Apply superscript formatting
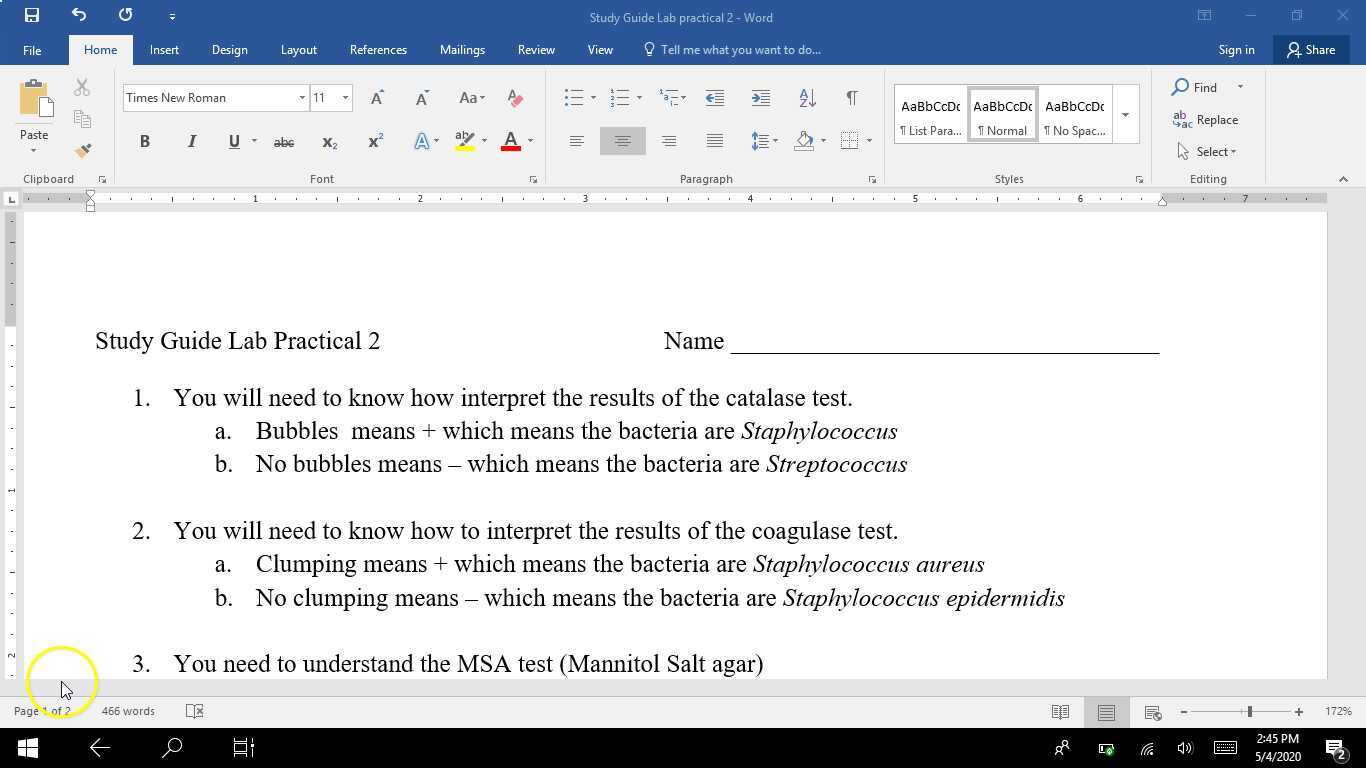1366x768 pixels. (374, 143)
